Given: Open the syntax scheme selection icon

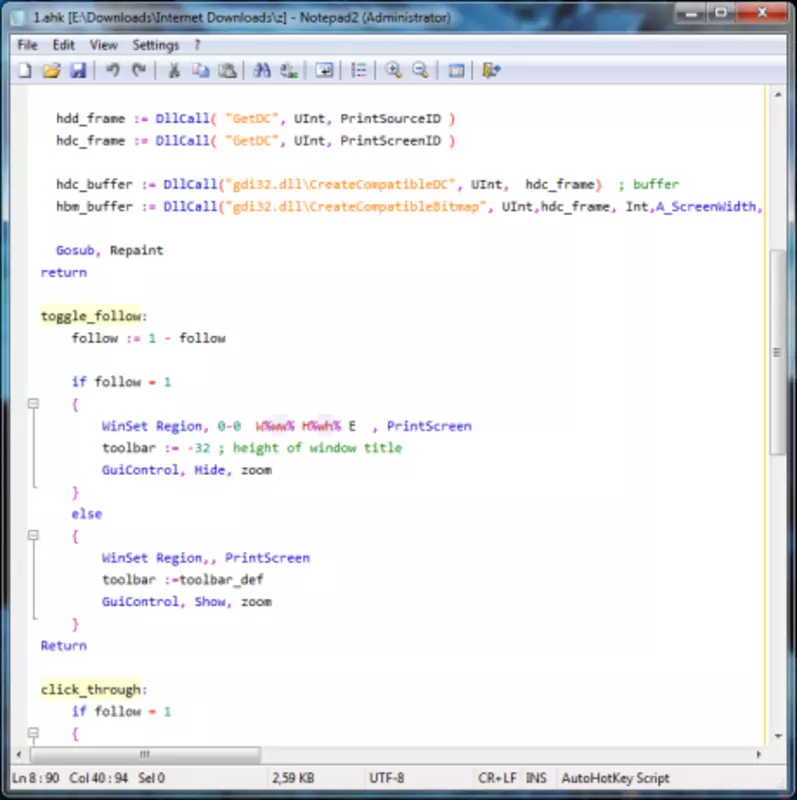Looking at the screenshot, I should tap(456, 70).
